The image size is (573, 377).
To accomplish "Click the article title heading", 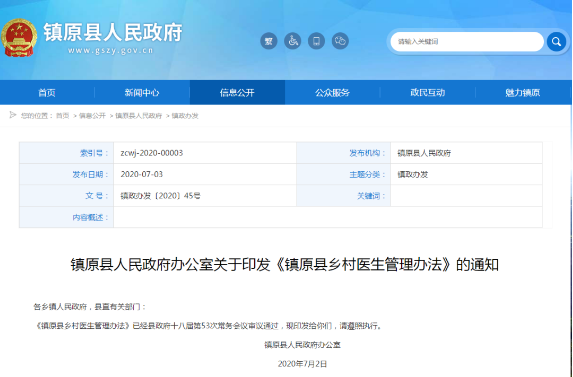I will [285, 264].
